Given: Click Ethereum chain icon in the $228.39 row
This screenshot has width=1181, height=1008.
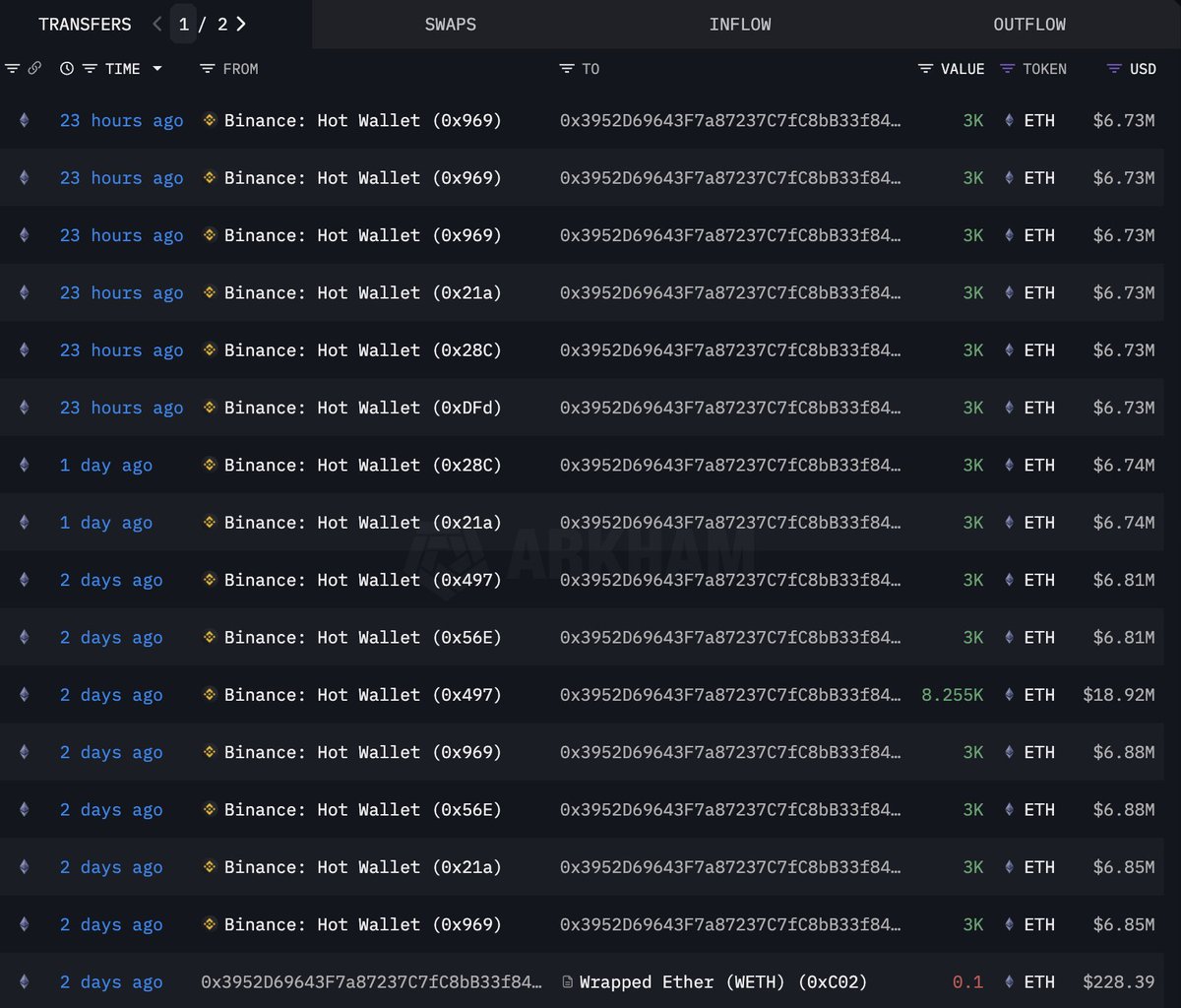Looking at the screenshot, I should (x=25, y=981).
